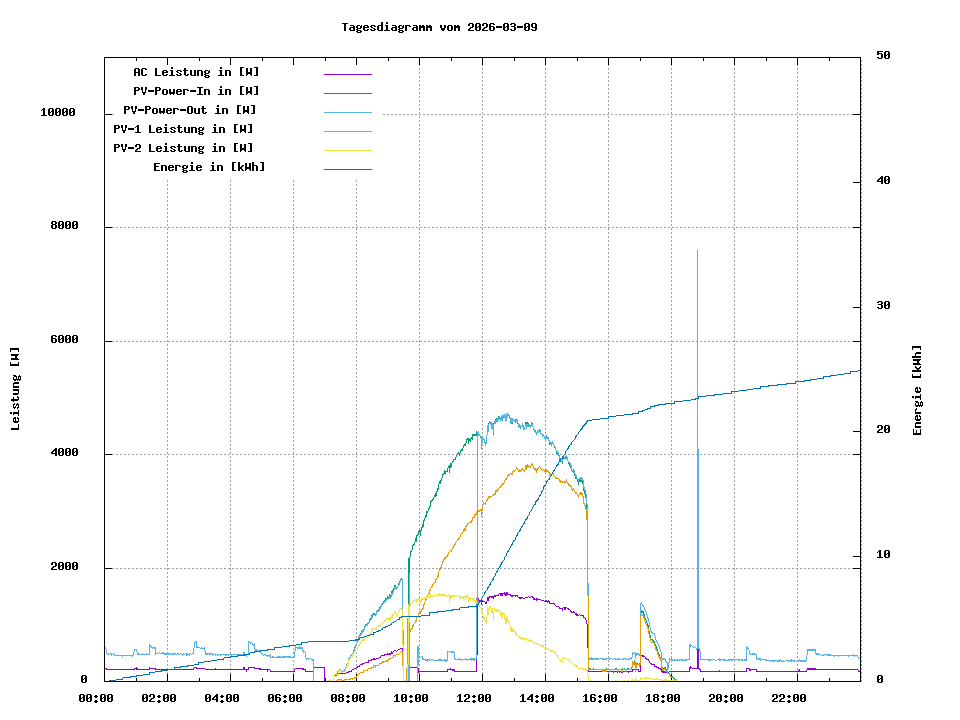Image resolution: width=960 pixels, height=720 pixels.
Task: Select the Energie in [kWh] legend label
Action: point(209,167)
